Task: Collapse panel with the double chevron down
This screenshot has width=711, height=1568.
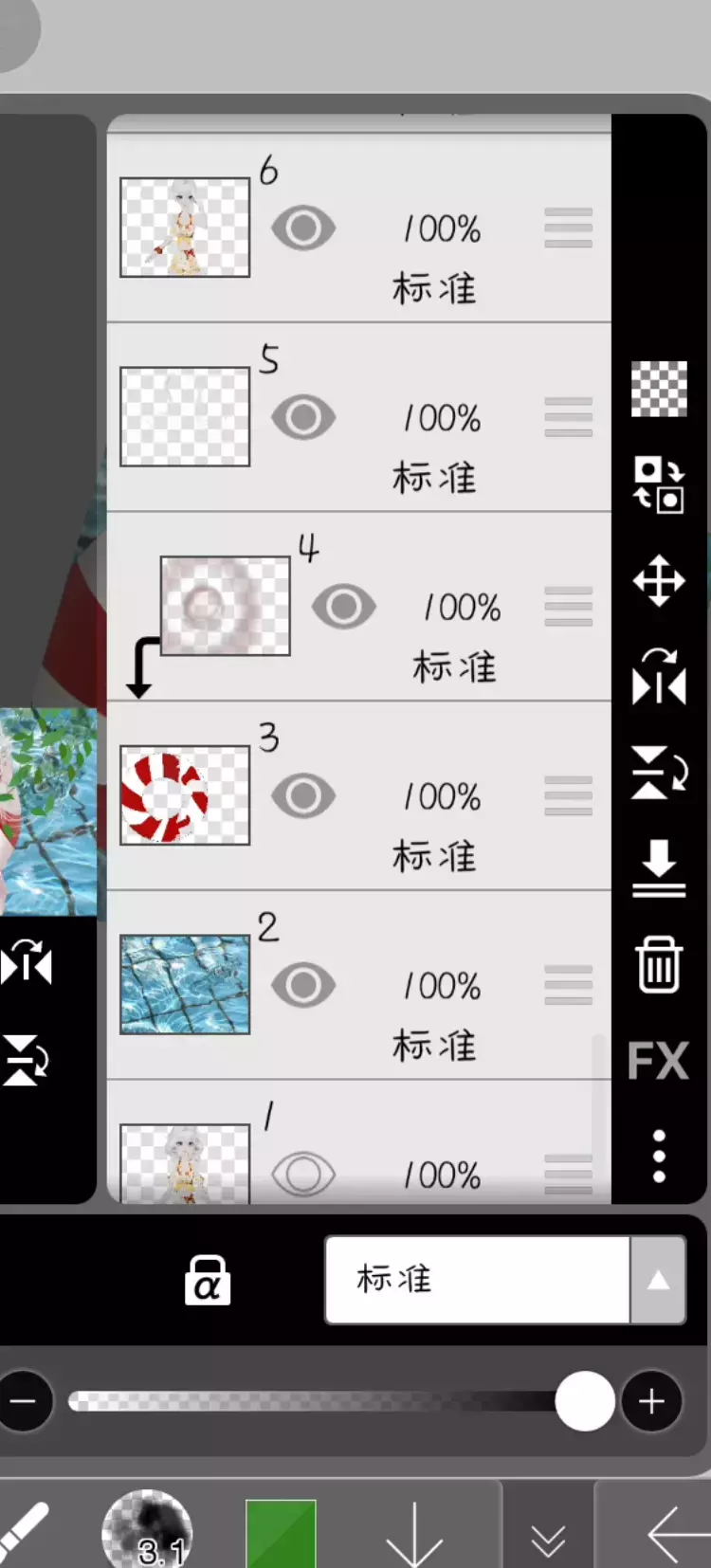Action: pos(548,1541)
